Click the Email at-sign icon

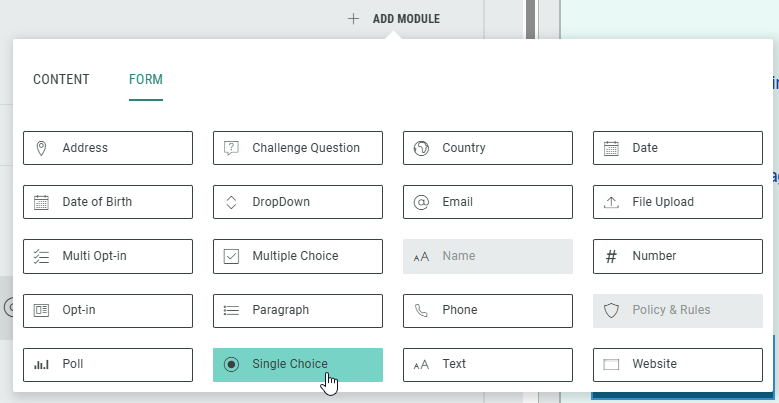[x=421, y=202]
